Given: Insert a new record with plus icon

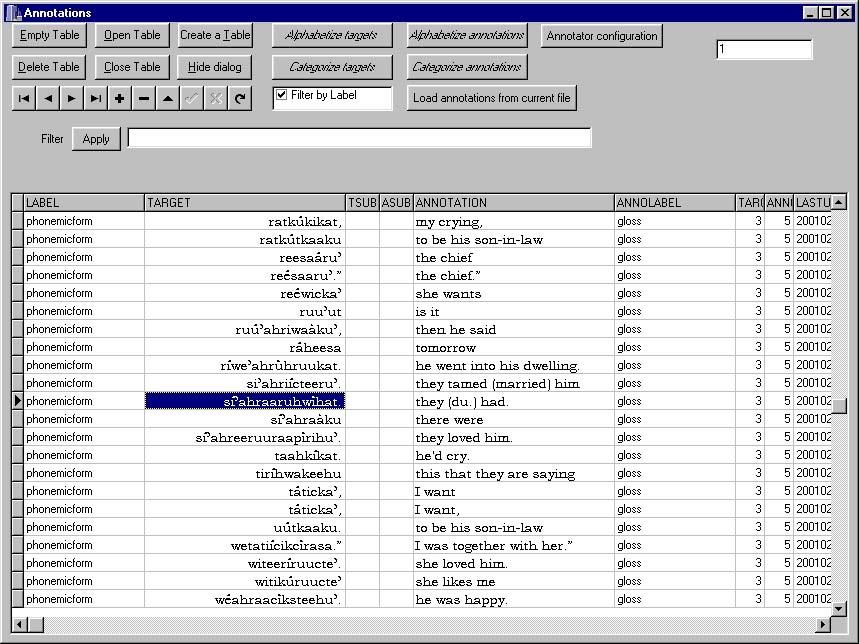Looking at the screenshot, I should (120, 98).
